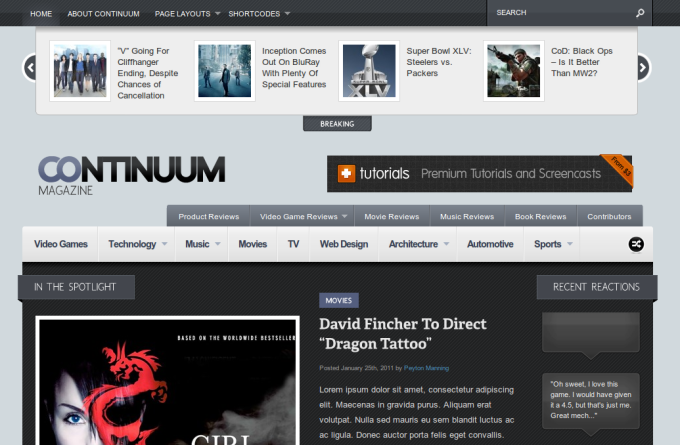Viewport: 680px width, 445px height.
Task: Open David Fincher Dragon Tattoo headline
Action: click(403, 334)
